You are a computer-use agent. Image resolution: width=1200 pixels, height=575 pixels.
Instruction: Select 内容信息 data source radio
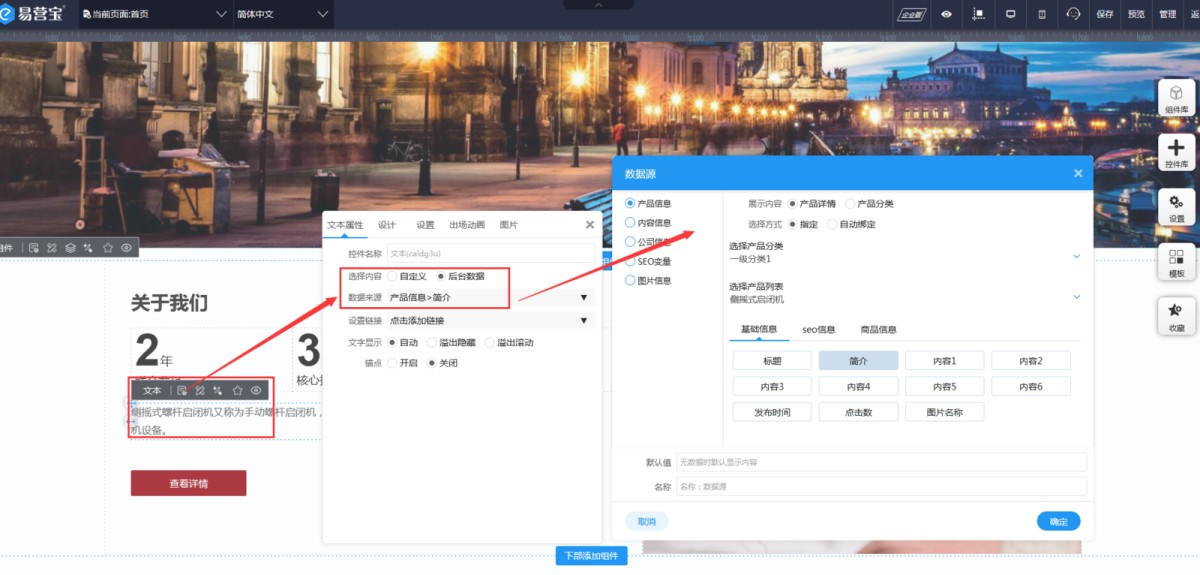tap(630, 223)
